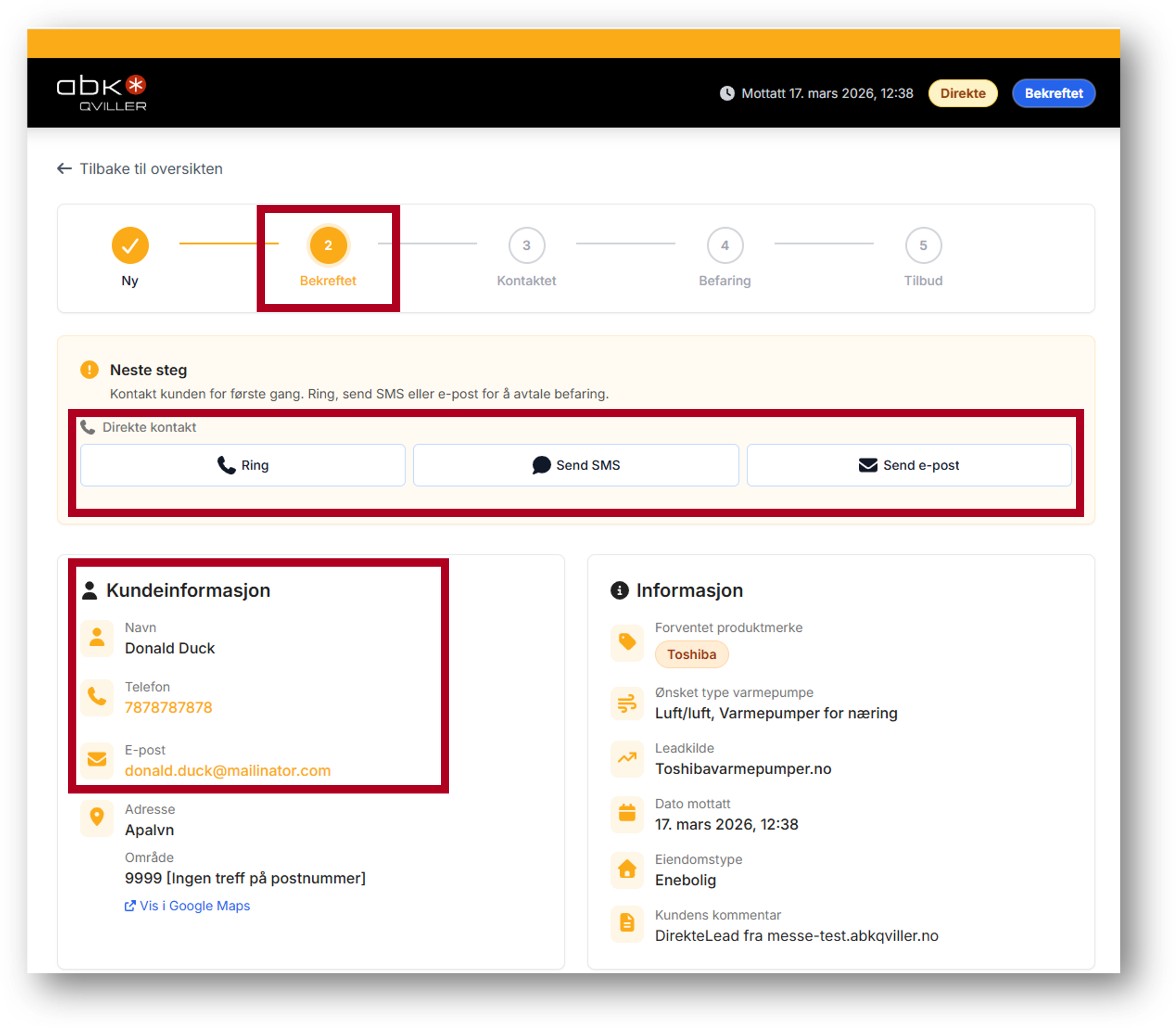Viewport: 1176px width, 1029px height.
Task: Go to step 3 Kontaktet
Action: (526, 246)
